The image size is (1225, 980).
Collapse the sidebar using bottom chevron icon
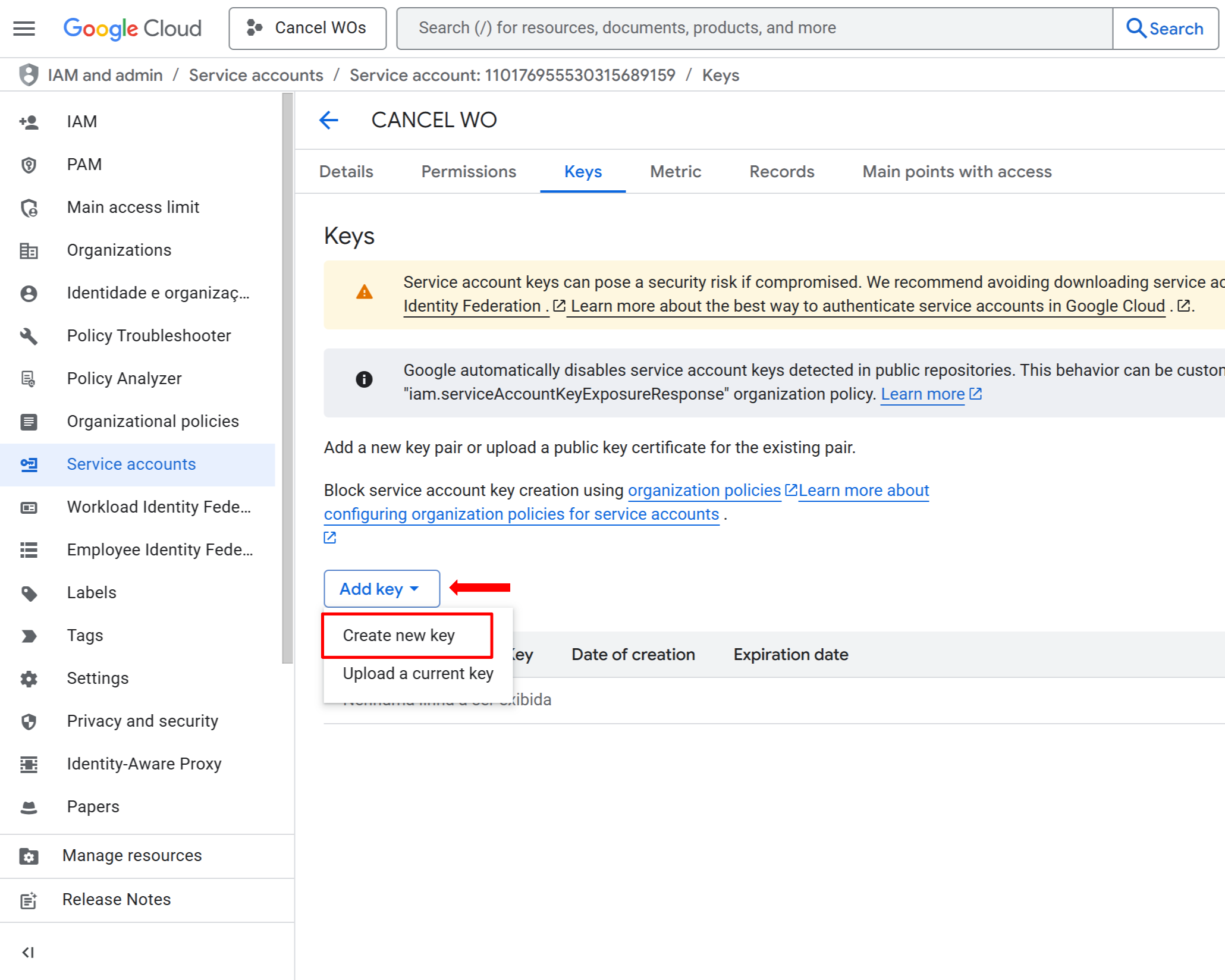[x=28, y=952]
